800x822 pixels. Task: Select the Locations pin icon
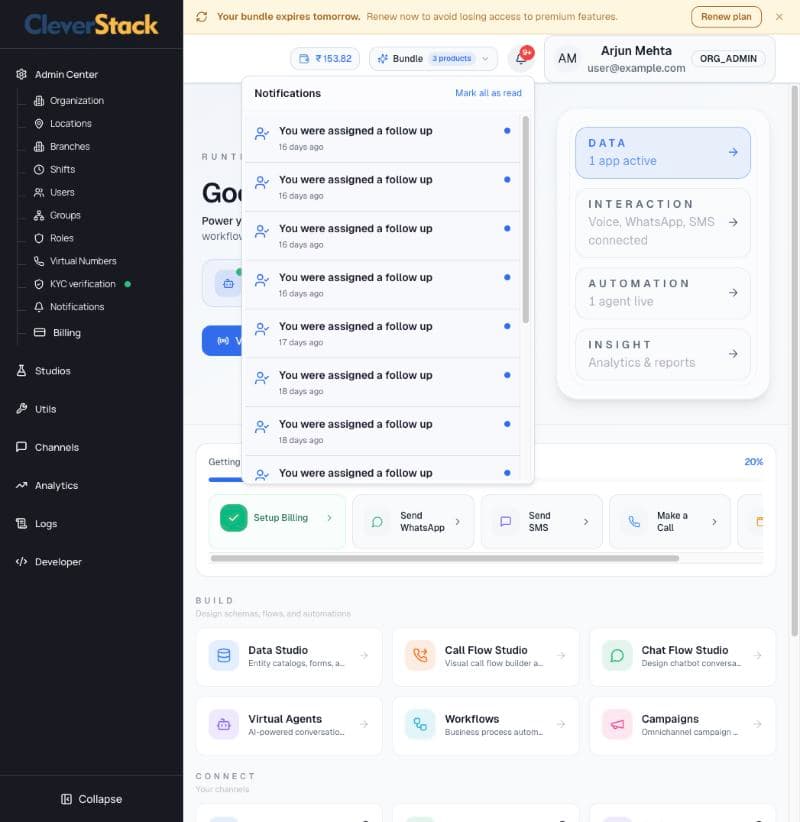point(39,124)
